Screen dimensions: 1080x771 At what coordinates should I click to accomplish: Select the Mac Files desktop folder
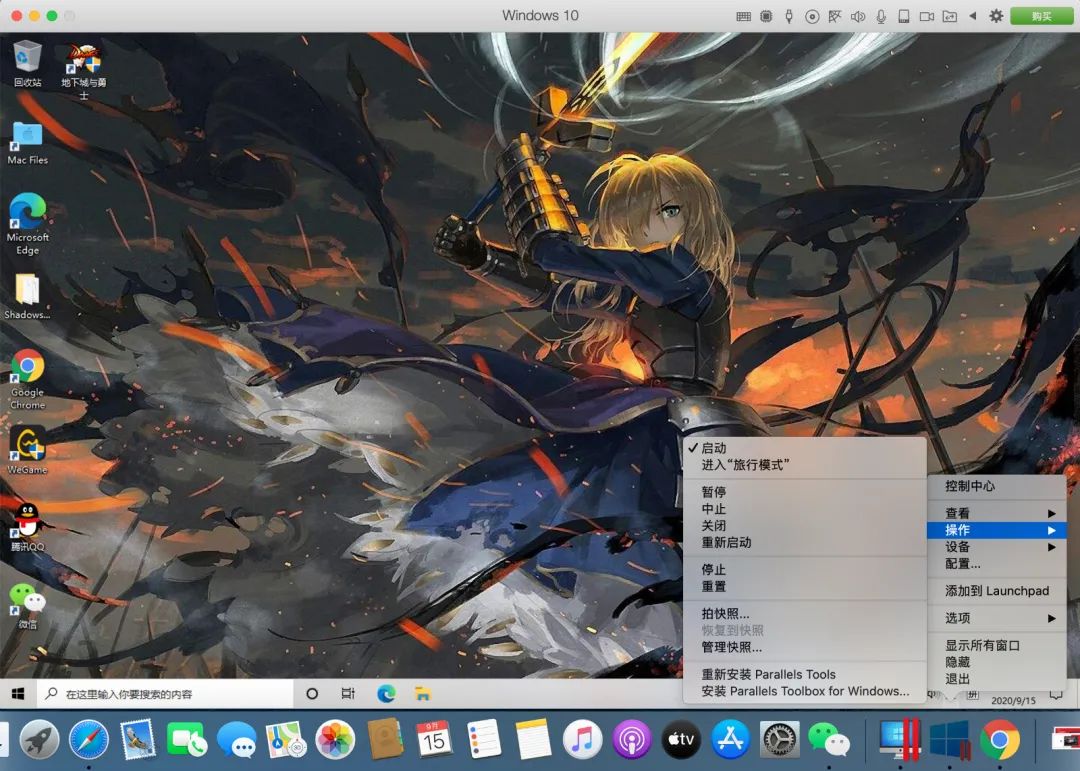pos(28,143)
